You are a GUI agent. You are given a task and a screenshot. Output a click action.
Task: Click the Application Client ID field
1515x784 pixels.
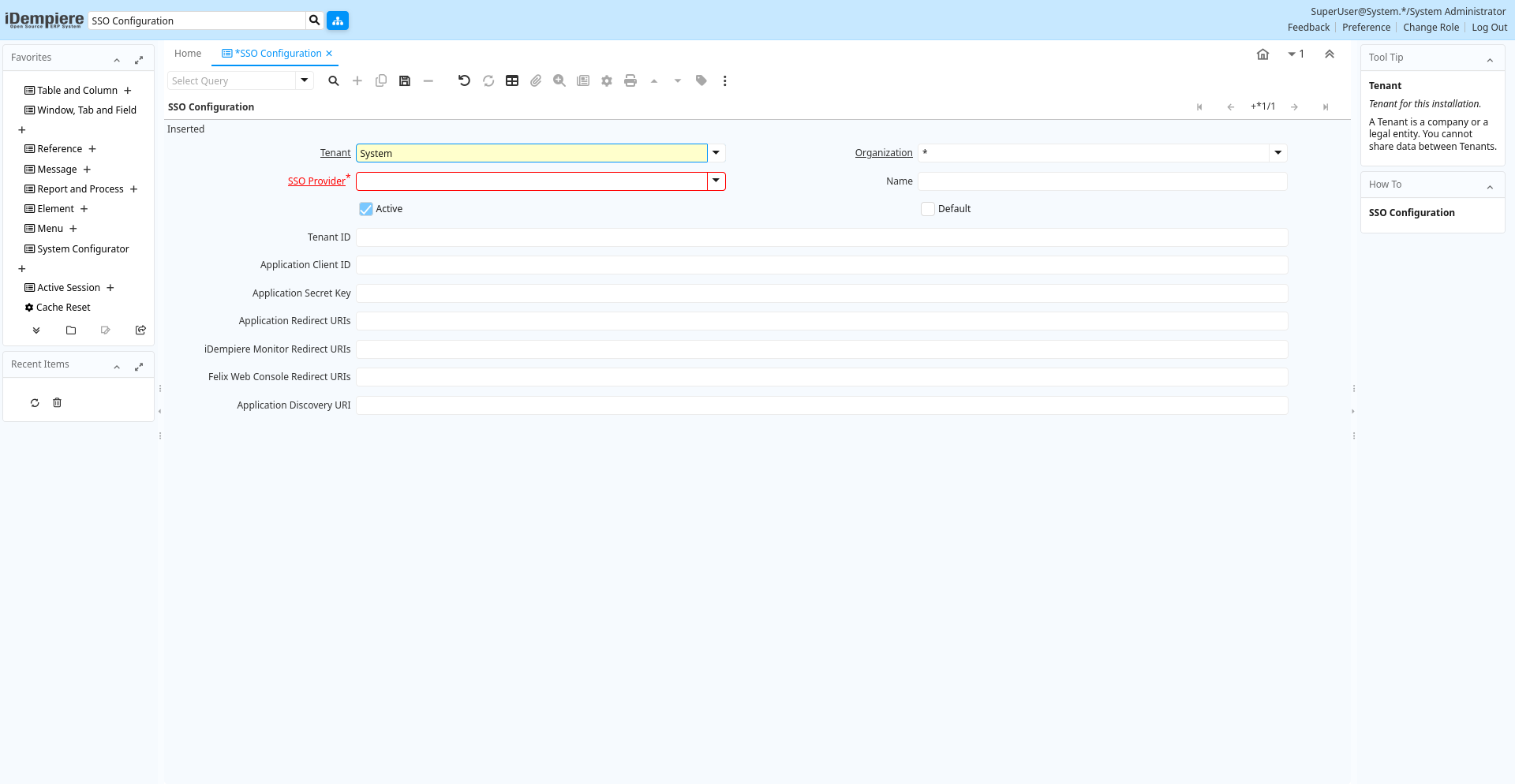(x=821, y=265)
